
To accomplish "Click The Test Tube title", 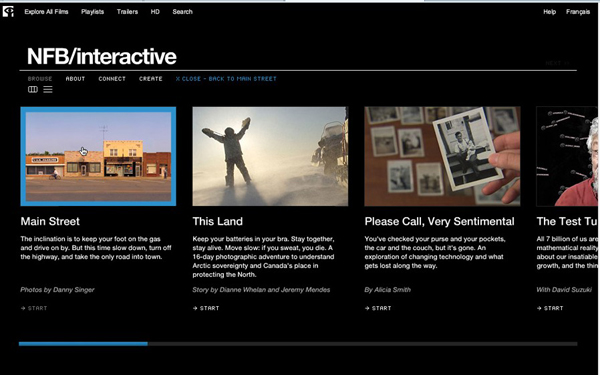I will [567, 222].
